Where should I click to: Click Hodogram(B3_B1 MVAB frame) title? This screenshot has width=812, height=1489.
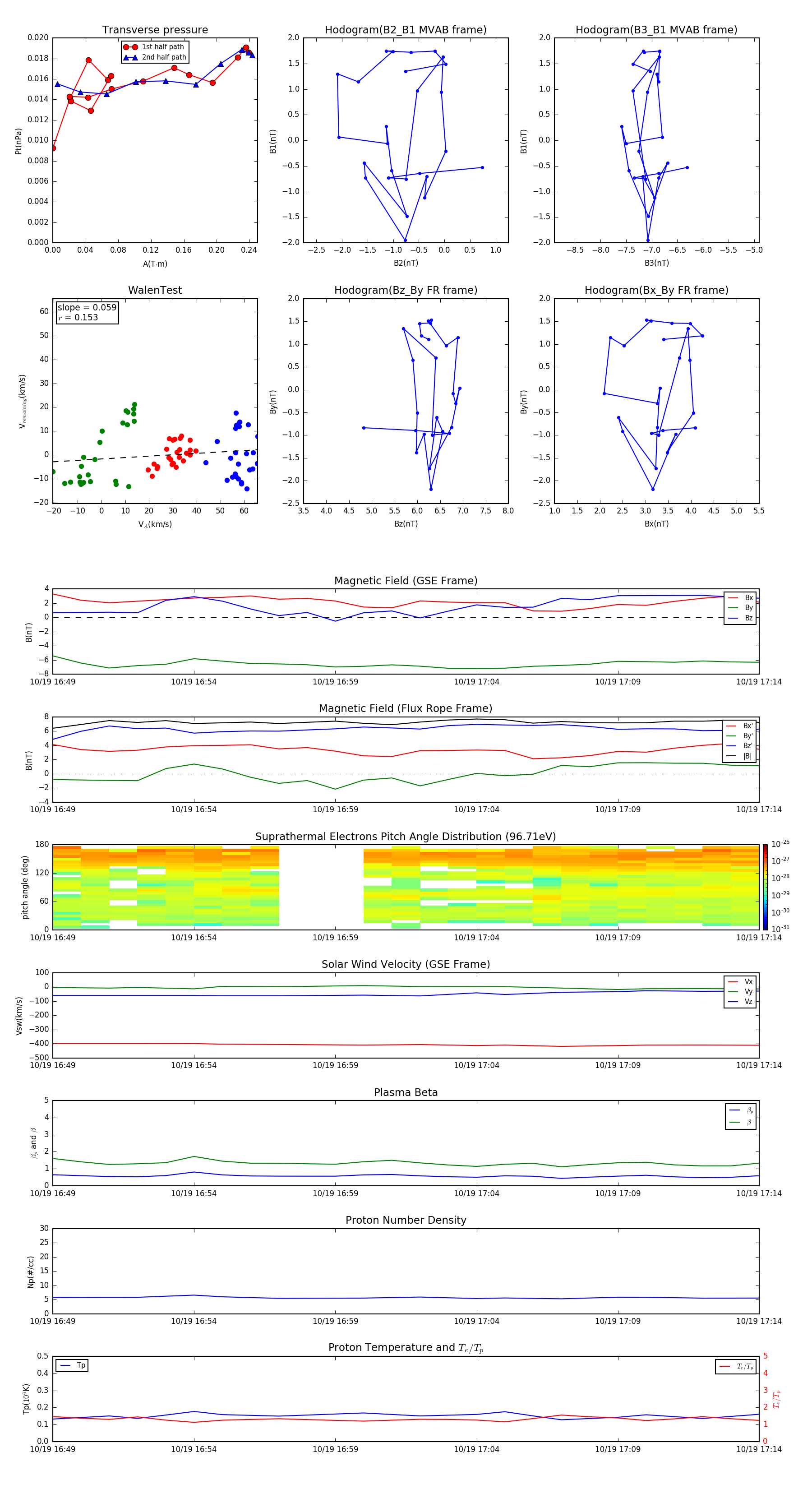(656, 30)
